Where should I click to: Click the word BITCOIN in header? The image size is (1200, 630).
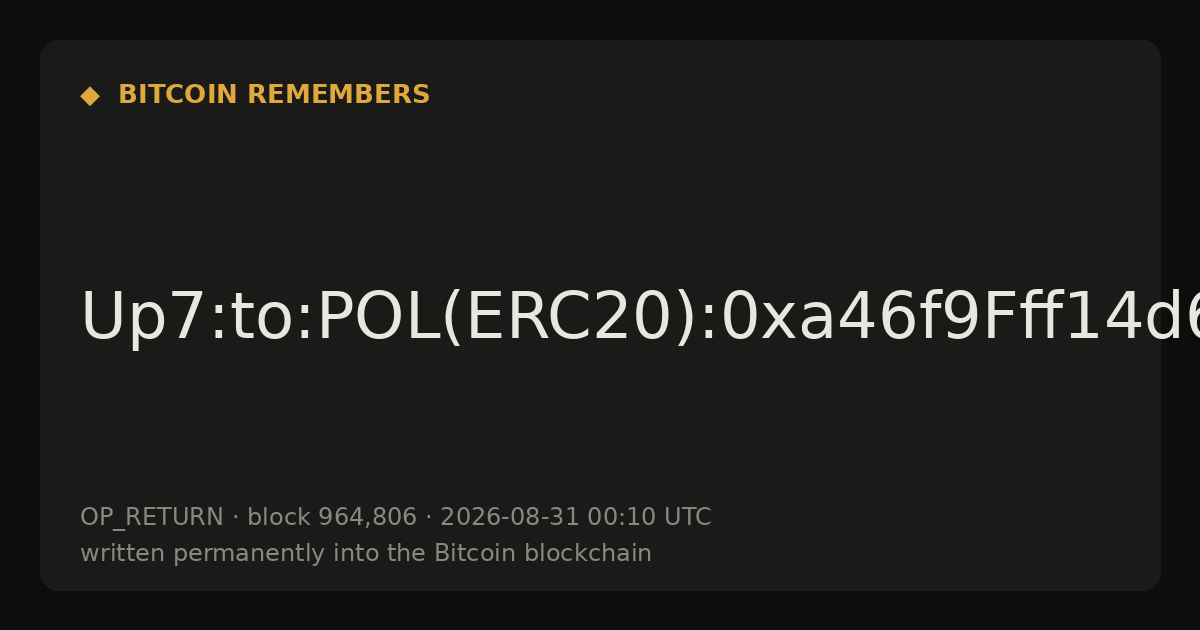[x=178, y=95]
